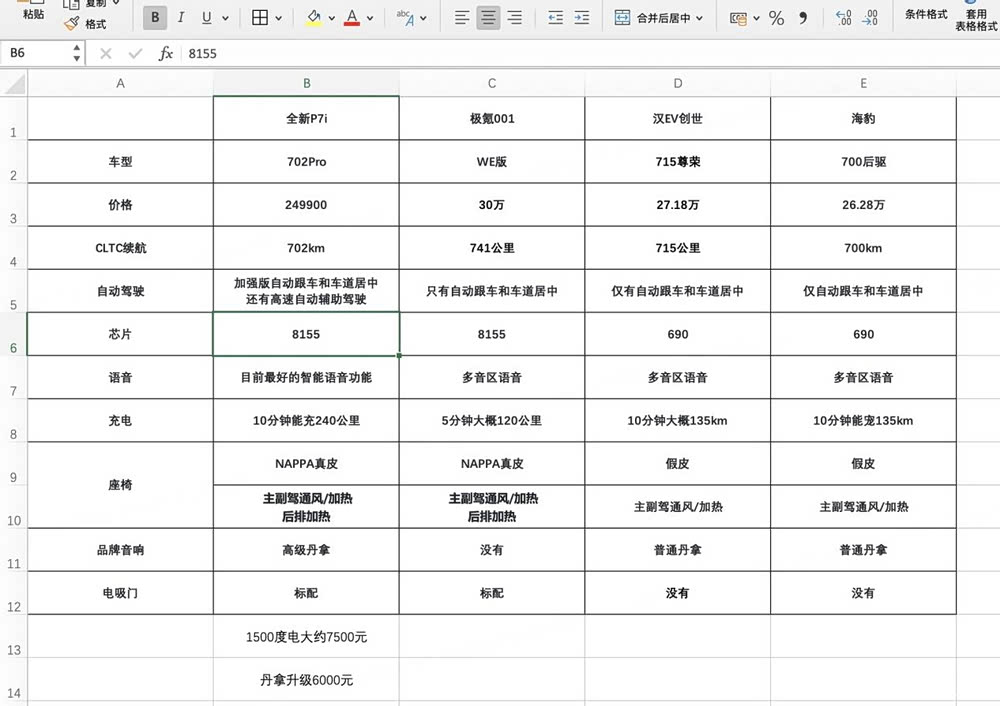Viewport: 1000px width, 706px height.
Task: Open the 合并后居中 merge options dropdown
Action: coord(698,17)
